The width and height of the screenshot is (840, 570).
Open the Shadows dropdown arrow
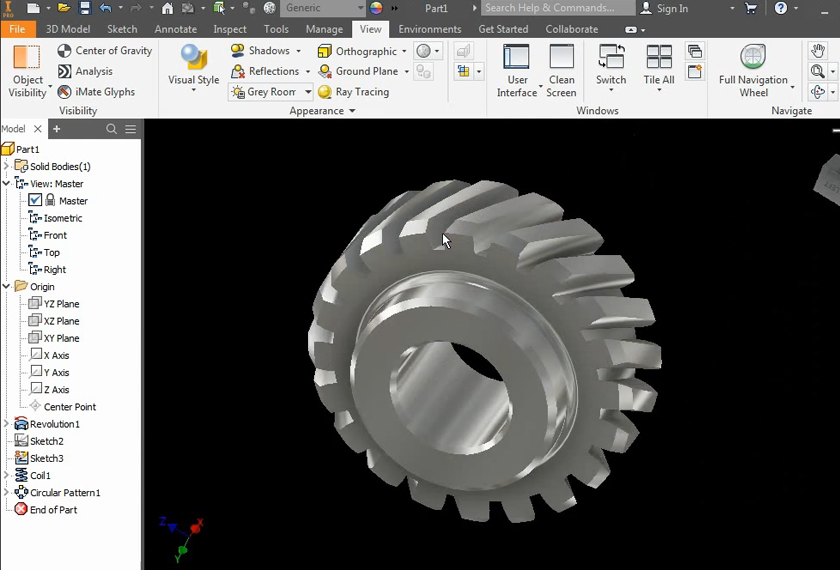tap(298, 51)
